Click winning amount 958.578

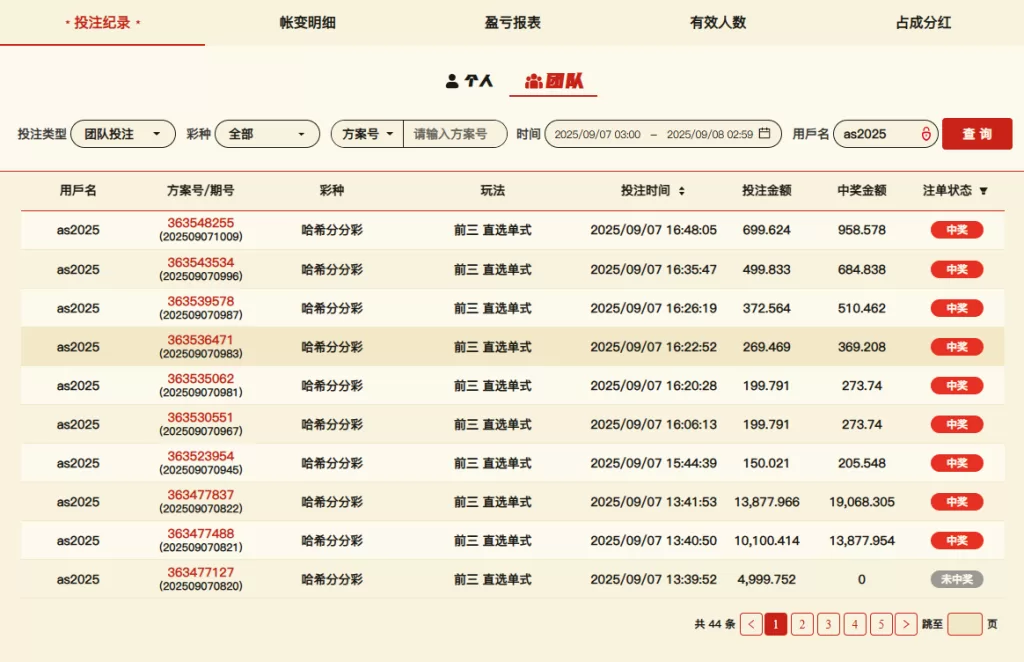(x=862, y=230)
